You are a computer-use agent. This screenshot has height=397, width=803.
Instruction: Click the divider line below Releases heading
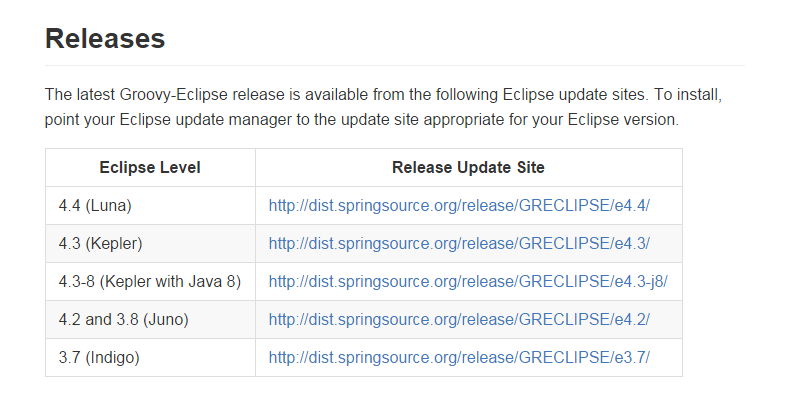tap(394, 66)
